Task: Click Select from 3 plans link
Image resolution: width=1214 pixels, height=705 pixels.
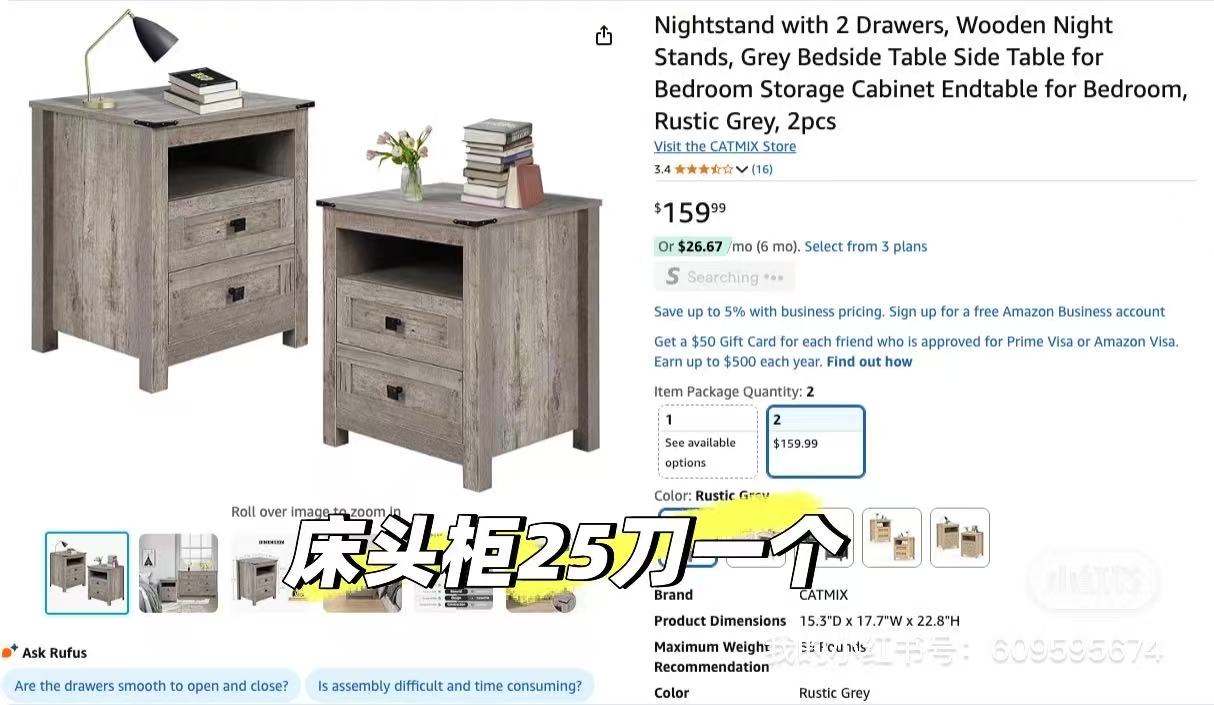Action: [x=866, y=246]
